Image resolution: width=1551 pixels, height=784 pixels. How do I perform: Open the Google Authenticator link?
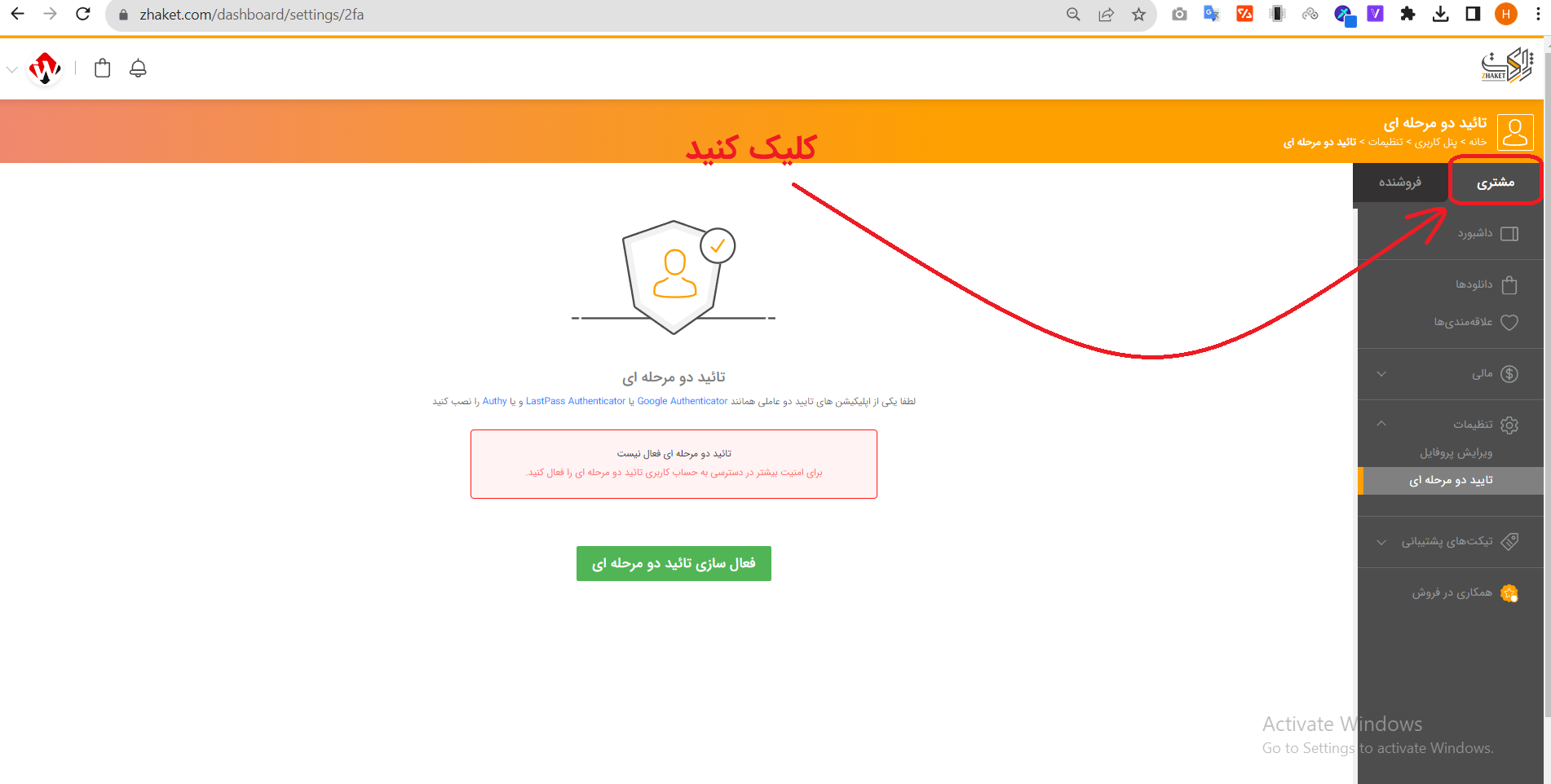pos(683,401)
